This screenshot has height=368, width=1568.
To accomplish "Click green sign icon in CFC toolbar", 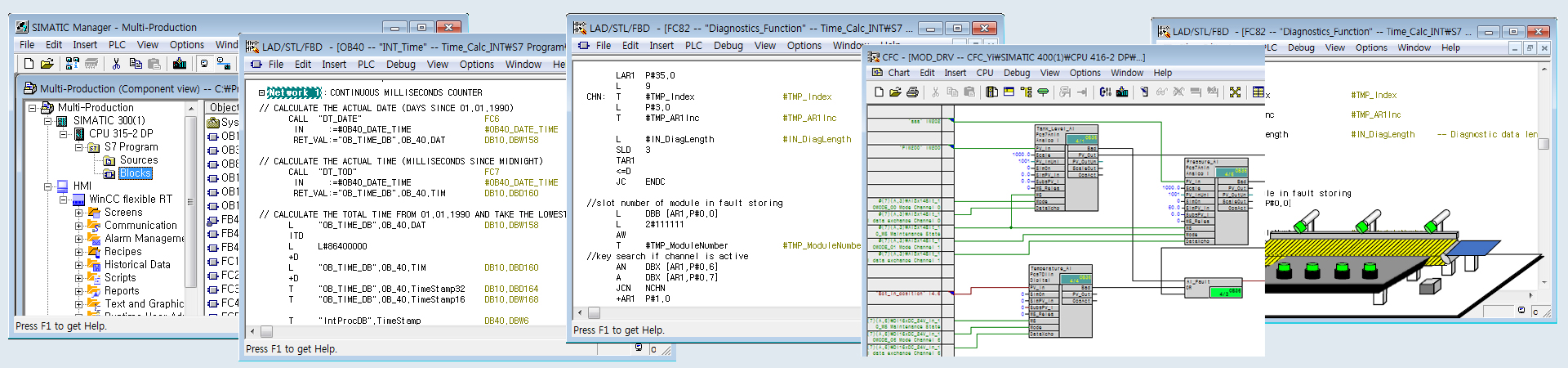I will [x=1043, y=92].
